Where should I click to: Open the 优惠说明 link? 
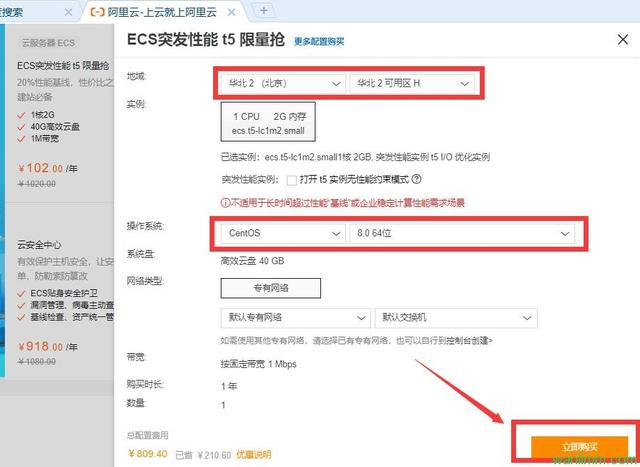point(253,454)
